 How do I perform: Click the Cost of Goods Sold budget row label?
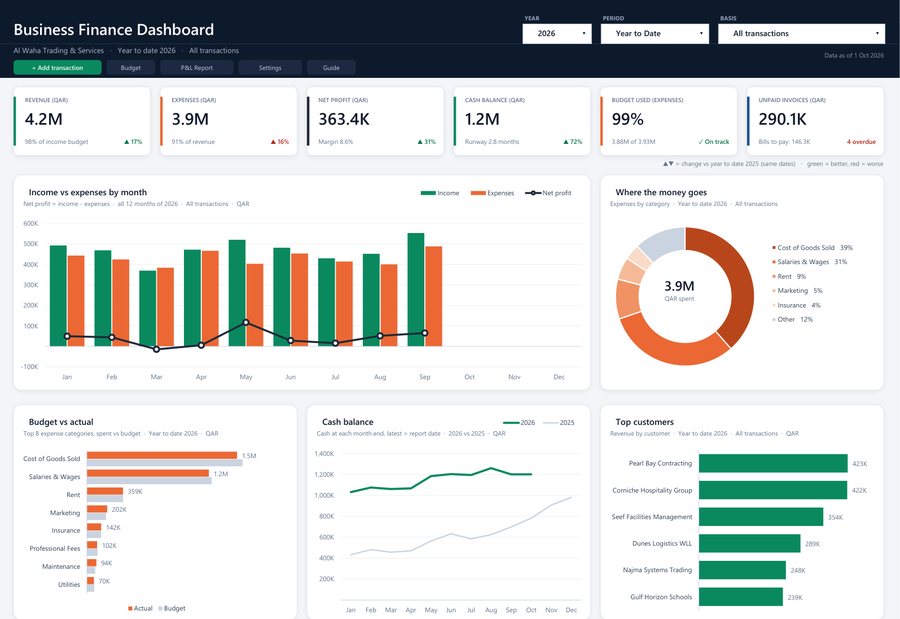click(x=52, y=459)
